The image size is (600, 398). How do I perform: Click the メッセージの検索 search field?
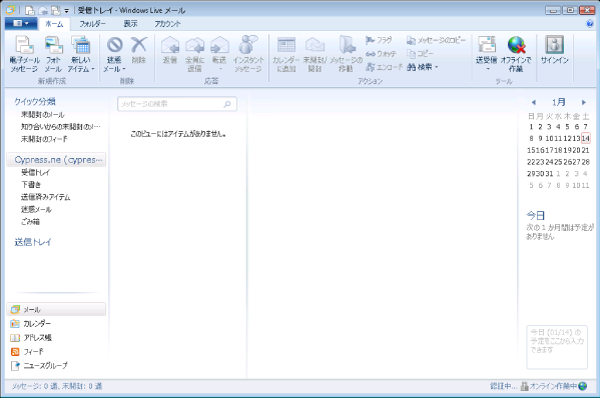[177, 104]
